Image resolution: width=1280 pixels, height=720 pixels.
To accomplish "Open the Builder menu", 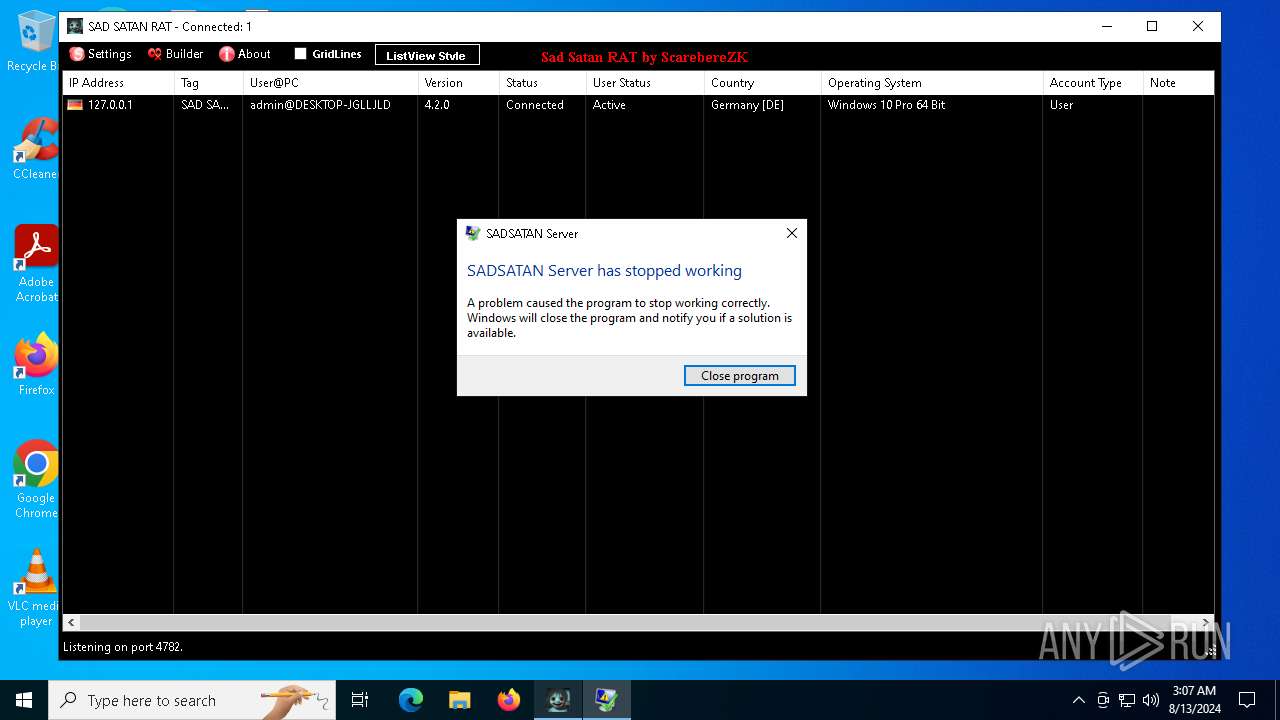I will coord(175,54).
